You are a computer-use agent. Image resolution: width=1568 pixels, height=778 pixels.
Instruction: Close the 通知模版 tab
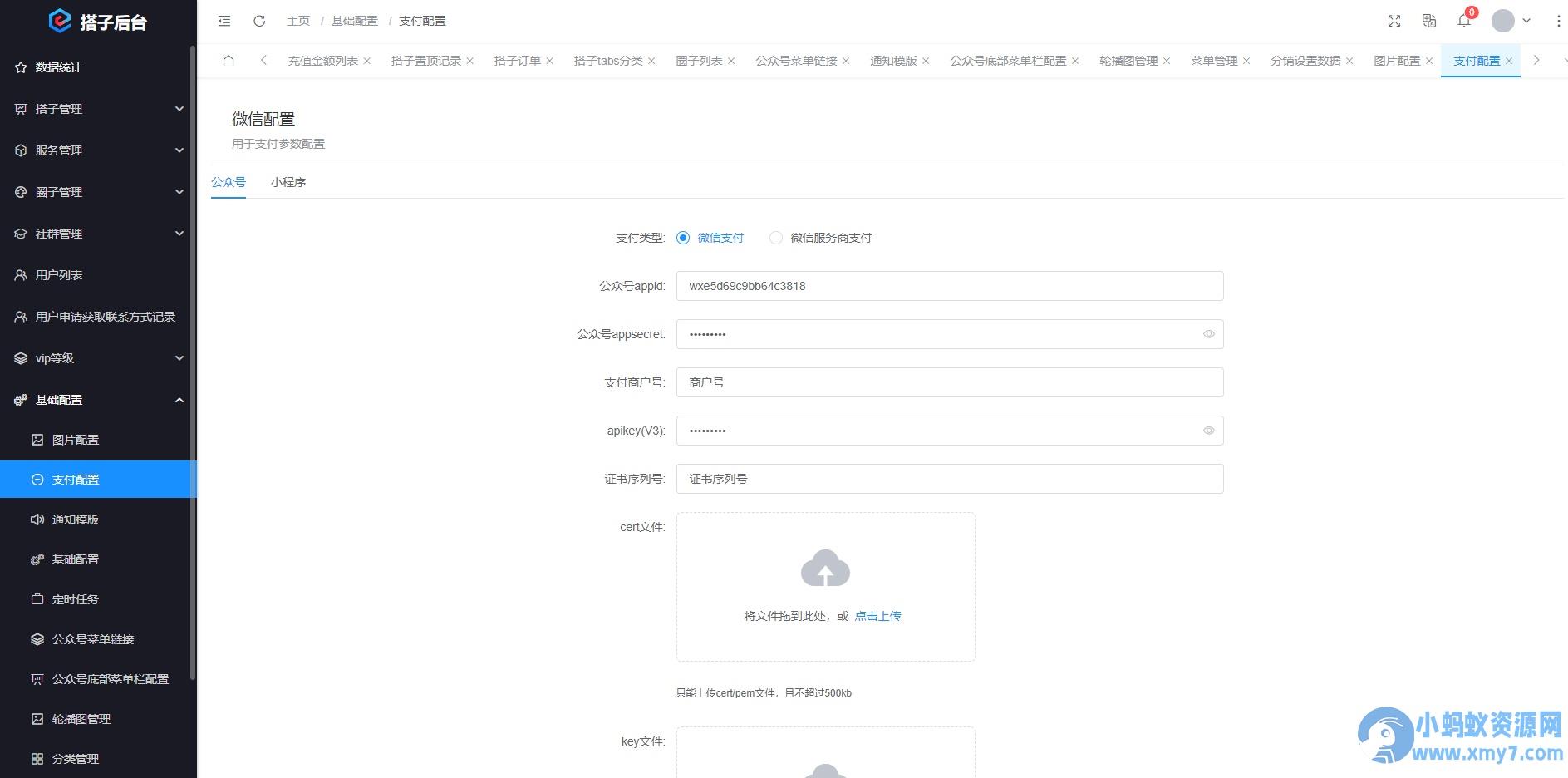pos(926,61)
